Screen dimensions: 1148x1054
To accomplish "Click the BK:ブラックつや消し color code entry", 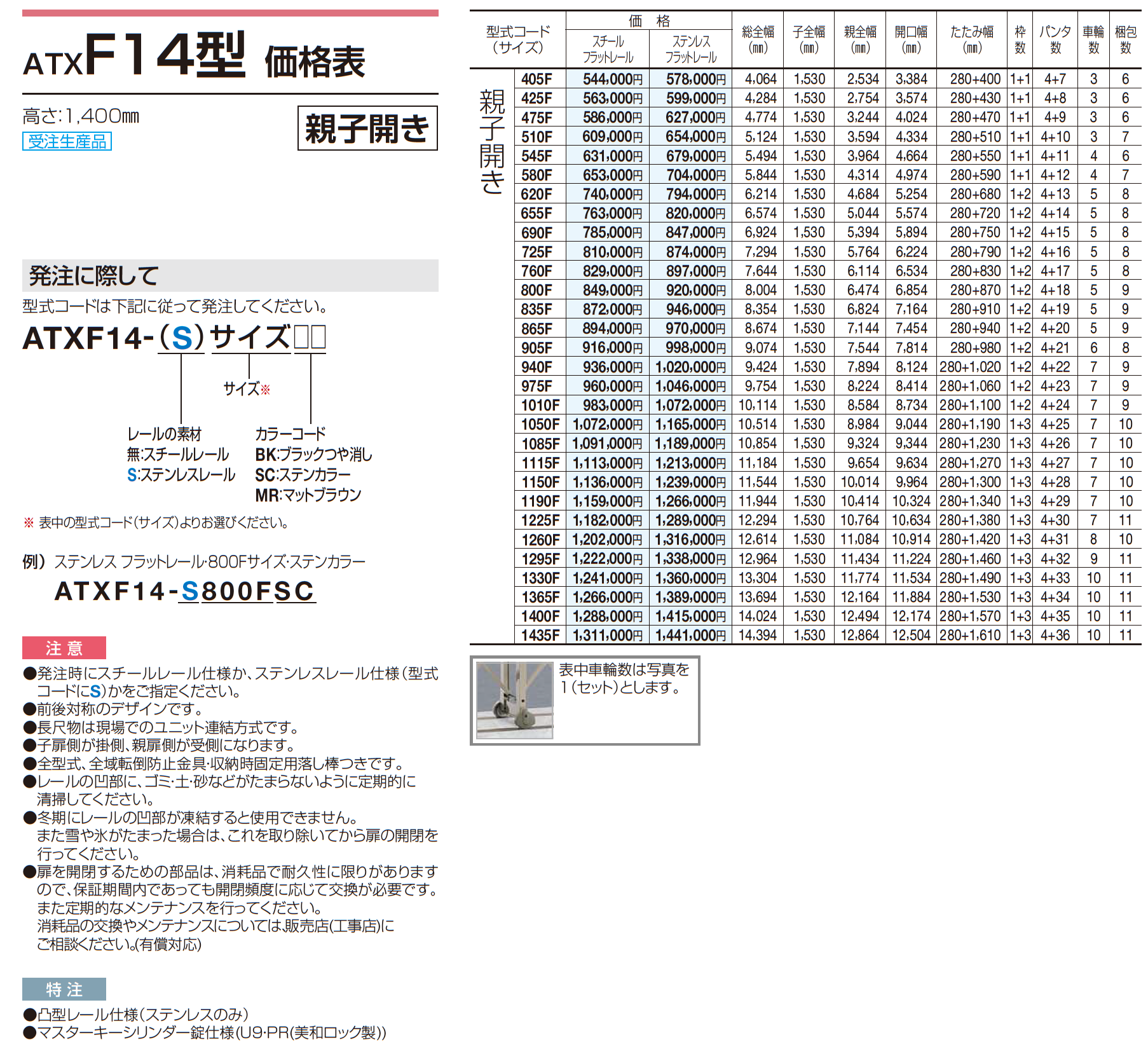I will [x=313, y=455].
